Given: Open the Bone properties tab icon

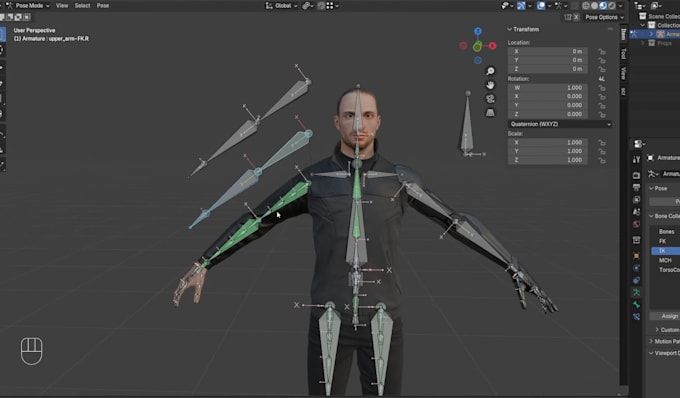Looking at the screenshot, I should pyautogui.click(x=636, y=305).
